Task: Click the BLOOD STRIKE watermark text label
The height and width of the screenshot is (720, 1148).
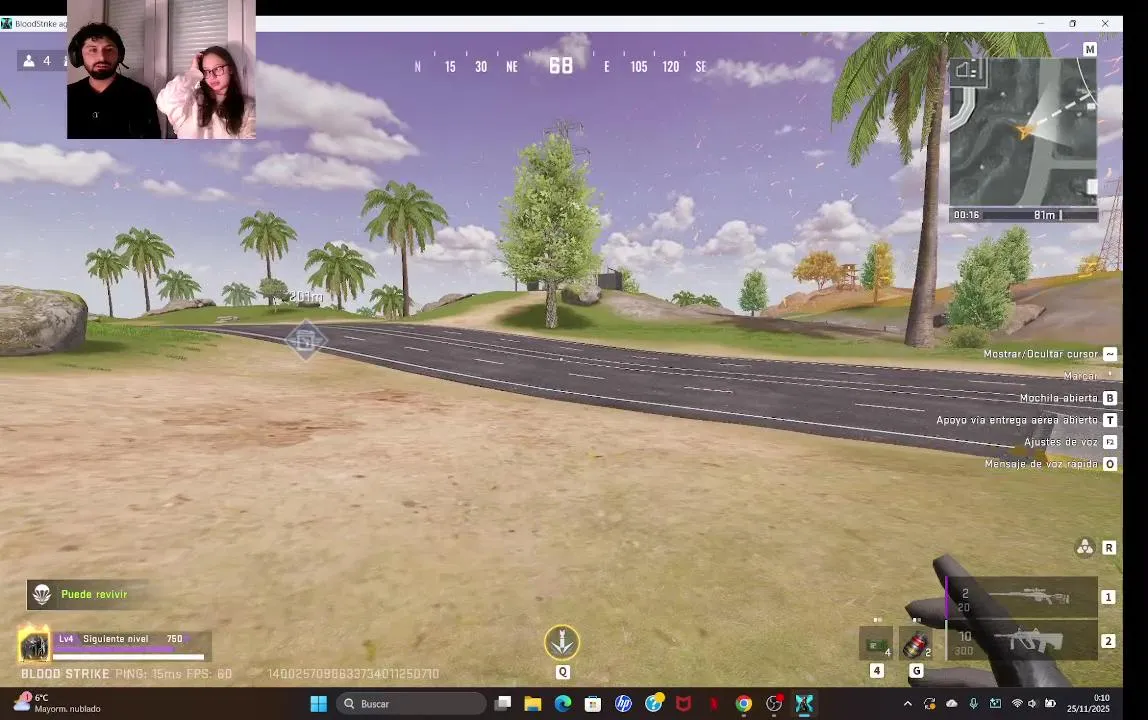Action: 65,674
